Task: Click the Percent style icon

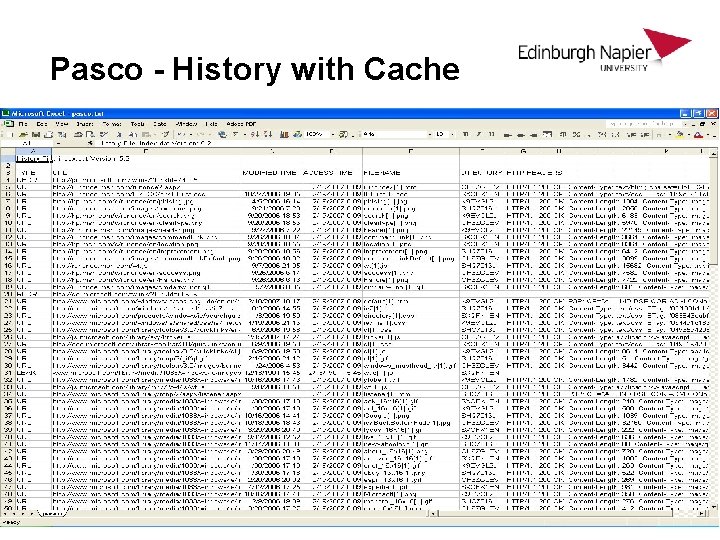Action: point(576,135)
